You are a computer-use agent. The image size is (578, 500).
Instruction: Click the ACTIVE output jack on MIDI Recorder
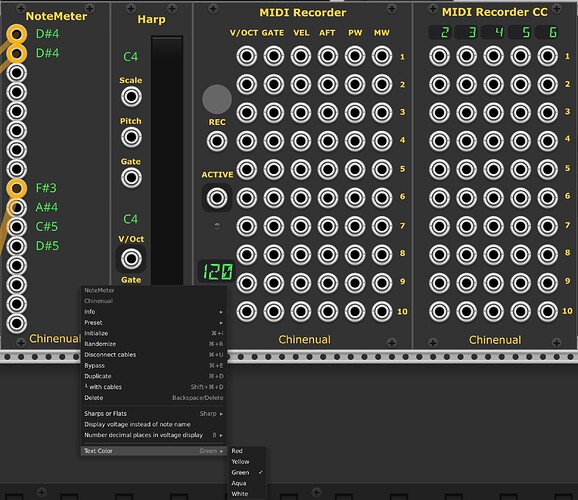coord(217,198)
